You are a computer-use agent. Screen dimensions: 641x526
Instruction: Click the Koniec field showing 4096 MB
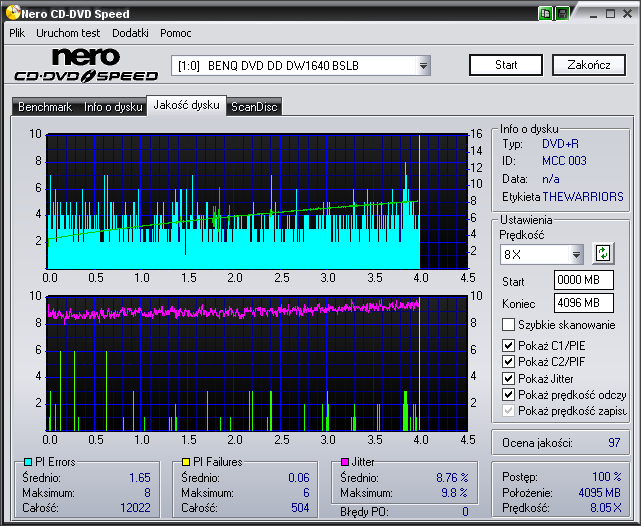pyautogui.click(x=584, y=303)
